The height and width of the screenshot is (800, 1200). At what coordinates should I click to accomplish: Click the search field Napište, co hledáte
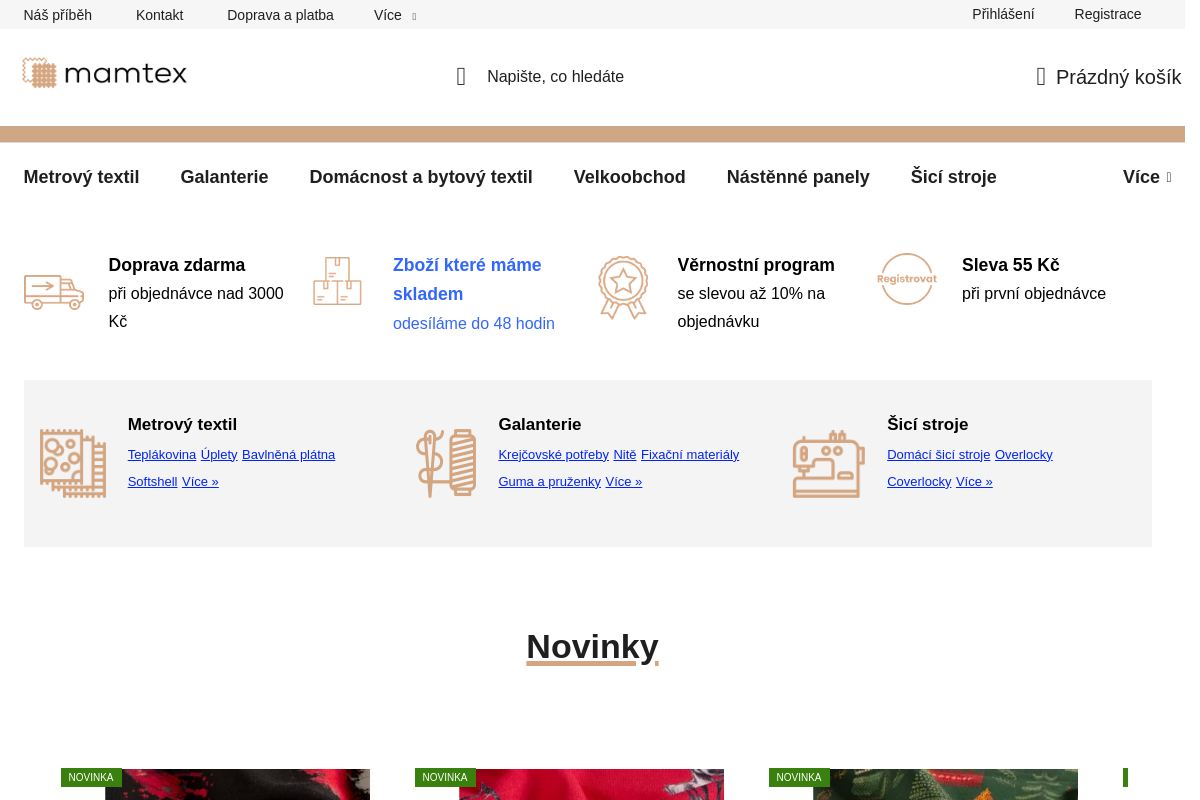tap(555, 77)
